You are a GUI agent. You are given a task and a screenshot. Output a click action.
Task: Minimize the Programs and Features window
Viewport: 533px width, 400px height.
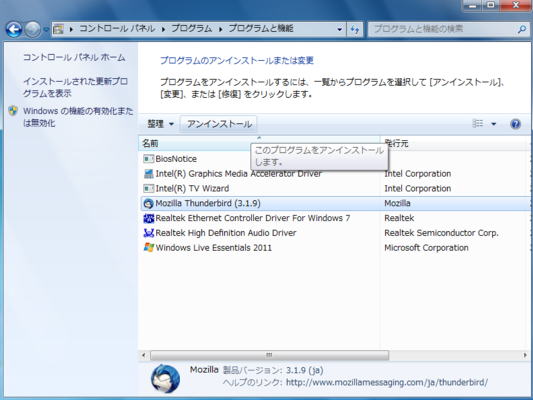coord(473,5)
